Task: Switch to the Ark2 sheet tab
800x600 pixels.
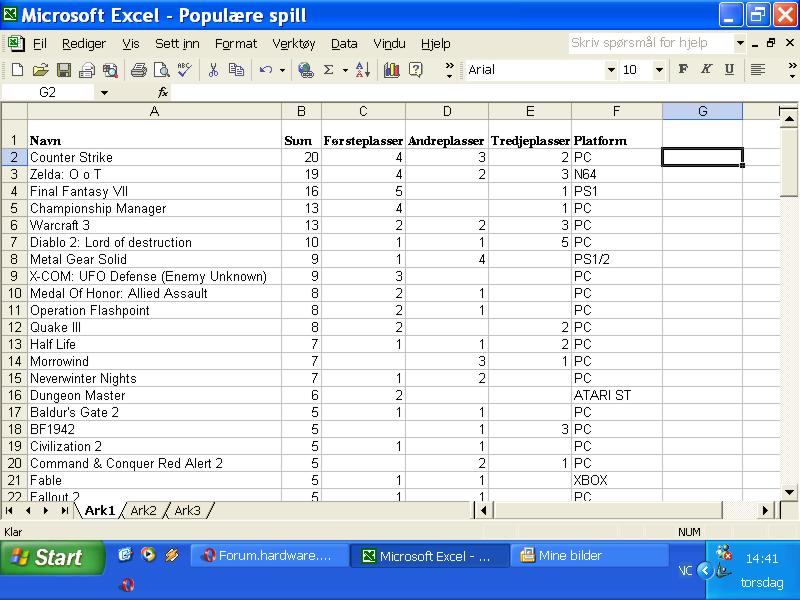Action: [x=143, y=510]
